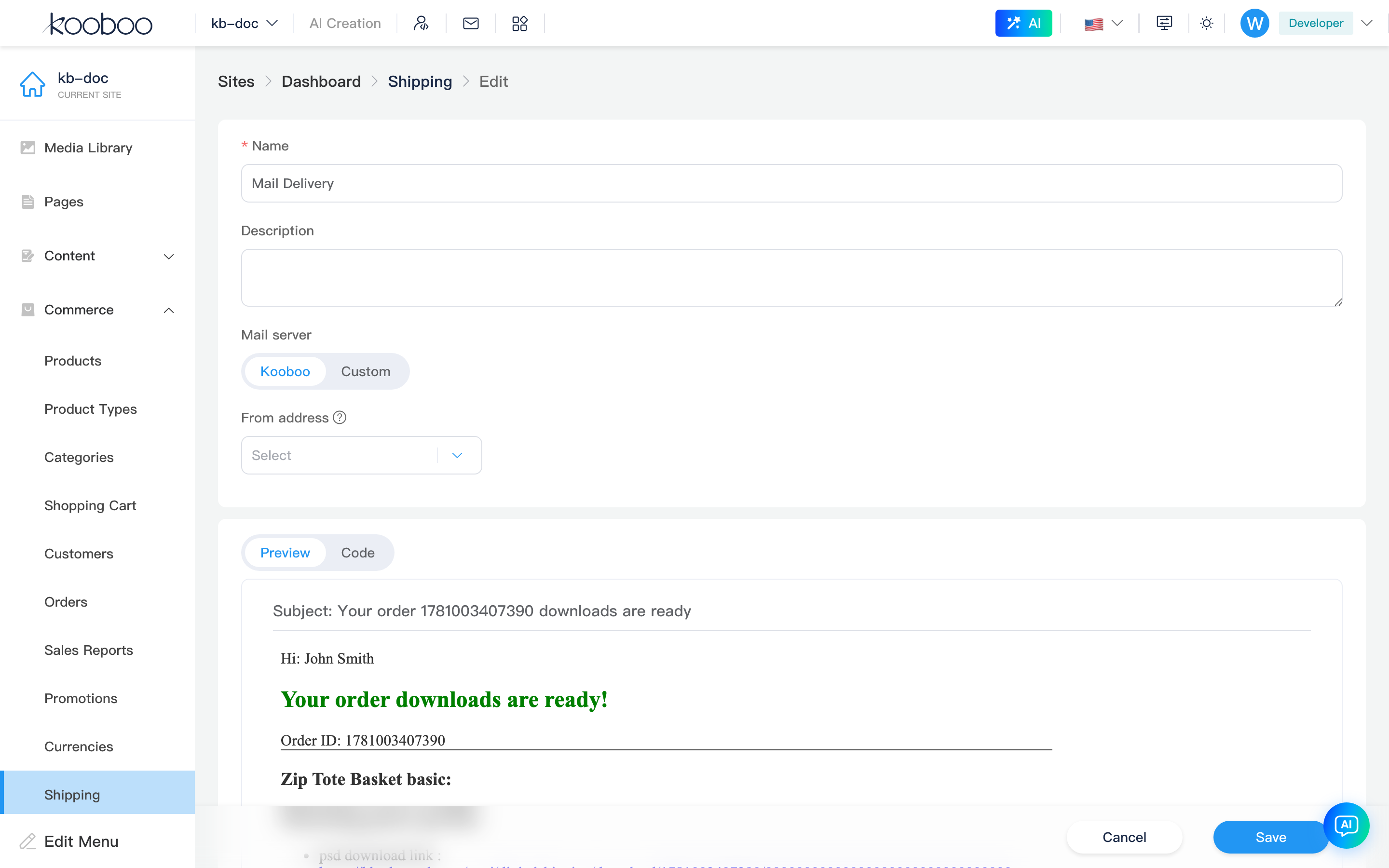Image resolution: width=1389 pixels, height=868 pixels.
Task: Click the Commerce bag icon
Action: point(27,310)
